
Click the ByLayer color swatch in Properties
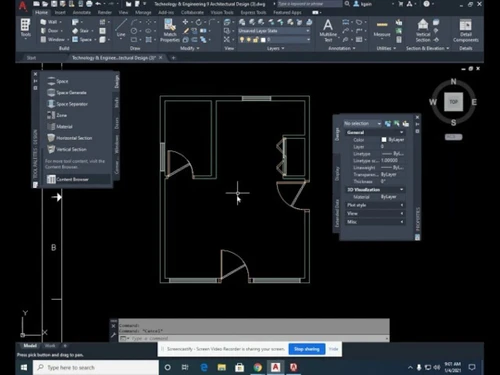pyautogui.click(x=384, y=140)
